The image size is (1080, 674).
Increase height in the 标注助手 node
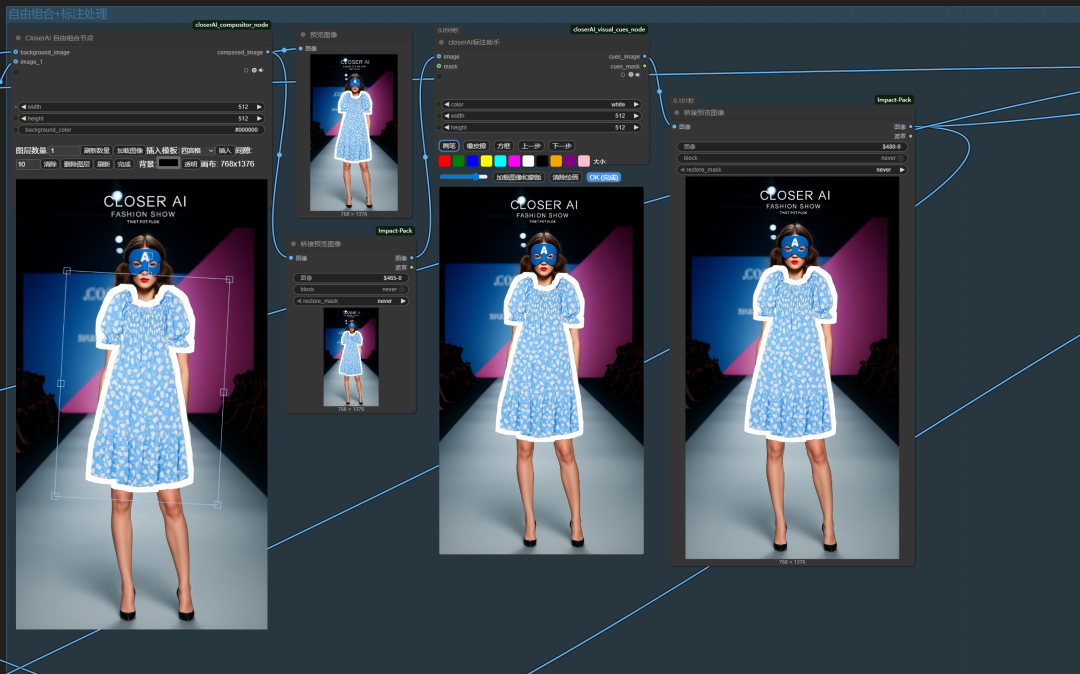tap(636, 127)
